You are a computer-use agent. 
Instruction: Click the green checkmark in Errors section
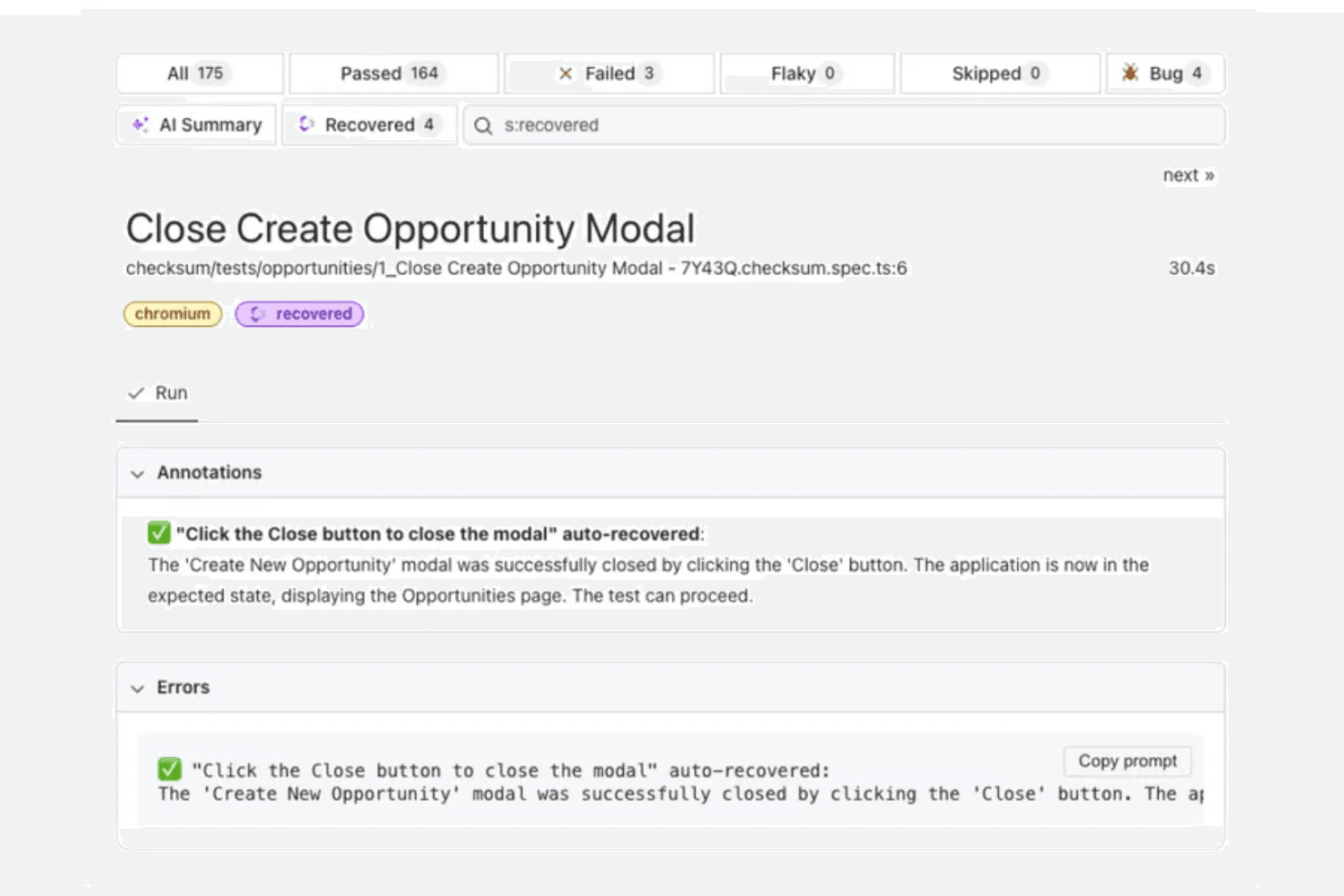[x=170, y=769]
